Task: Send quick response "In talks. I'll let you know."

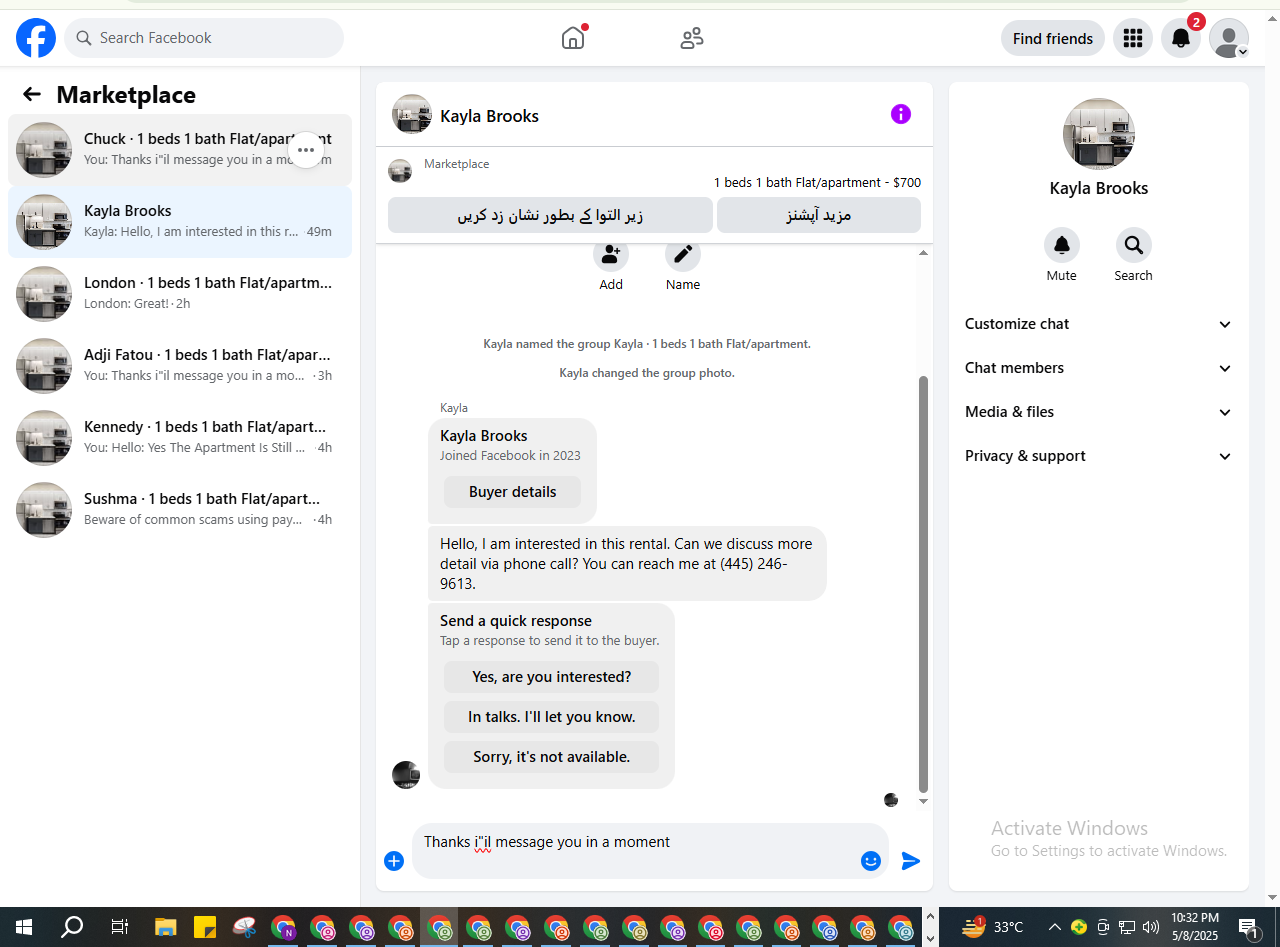Action: (551, 717)
